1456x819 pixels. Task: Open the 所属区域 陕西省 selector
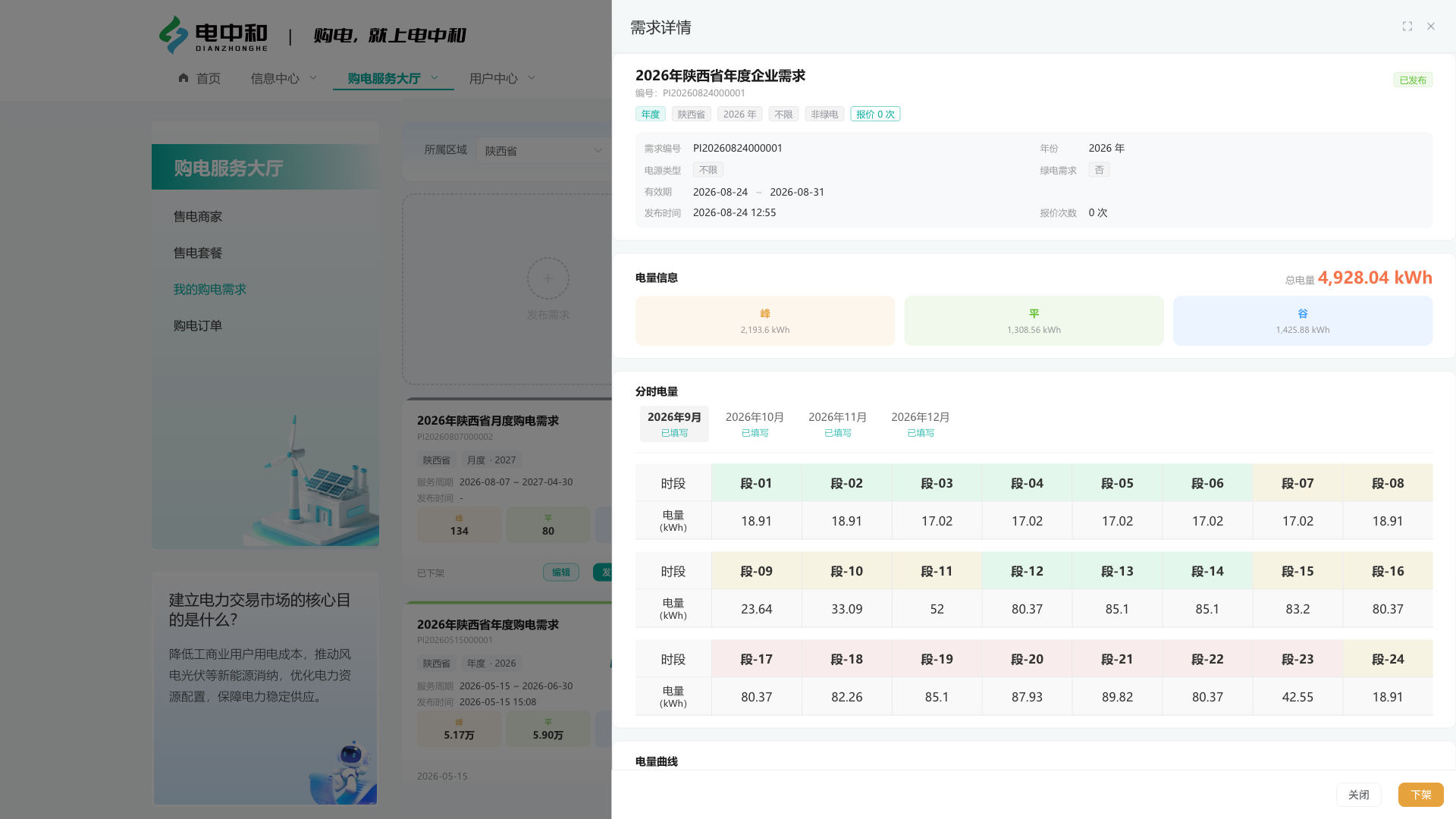pos(544,150)
